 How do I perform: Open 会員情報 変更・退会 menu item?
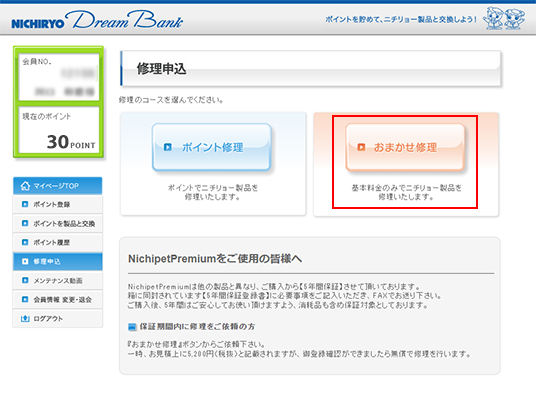(x=58, y=300)
